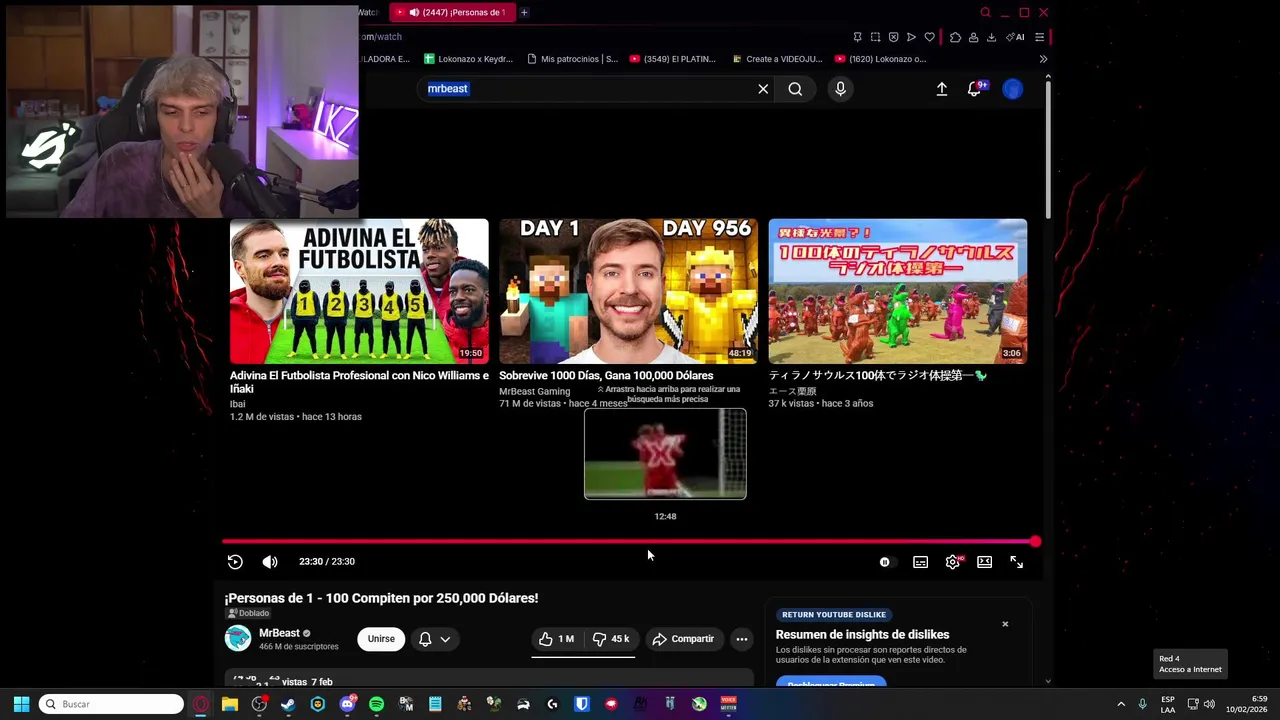Open the YouTube account avatar menu

[1013, 89]
